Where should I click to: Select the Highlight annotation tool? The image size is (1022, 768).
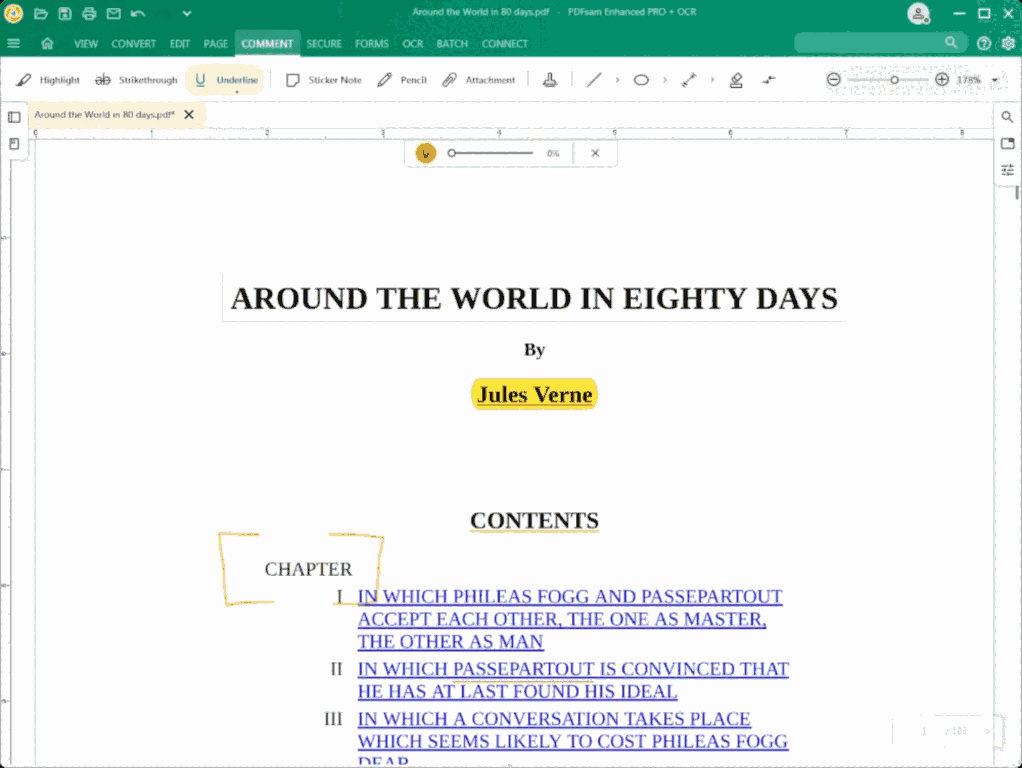point(48,80)
